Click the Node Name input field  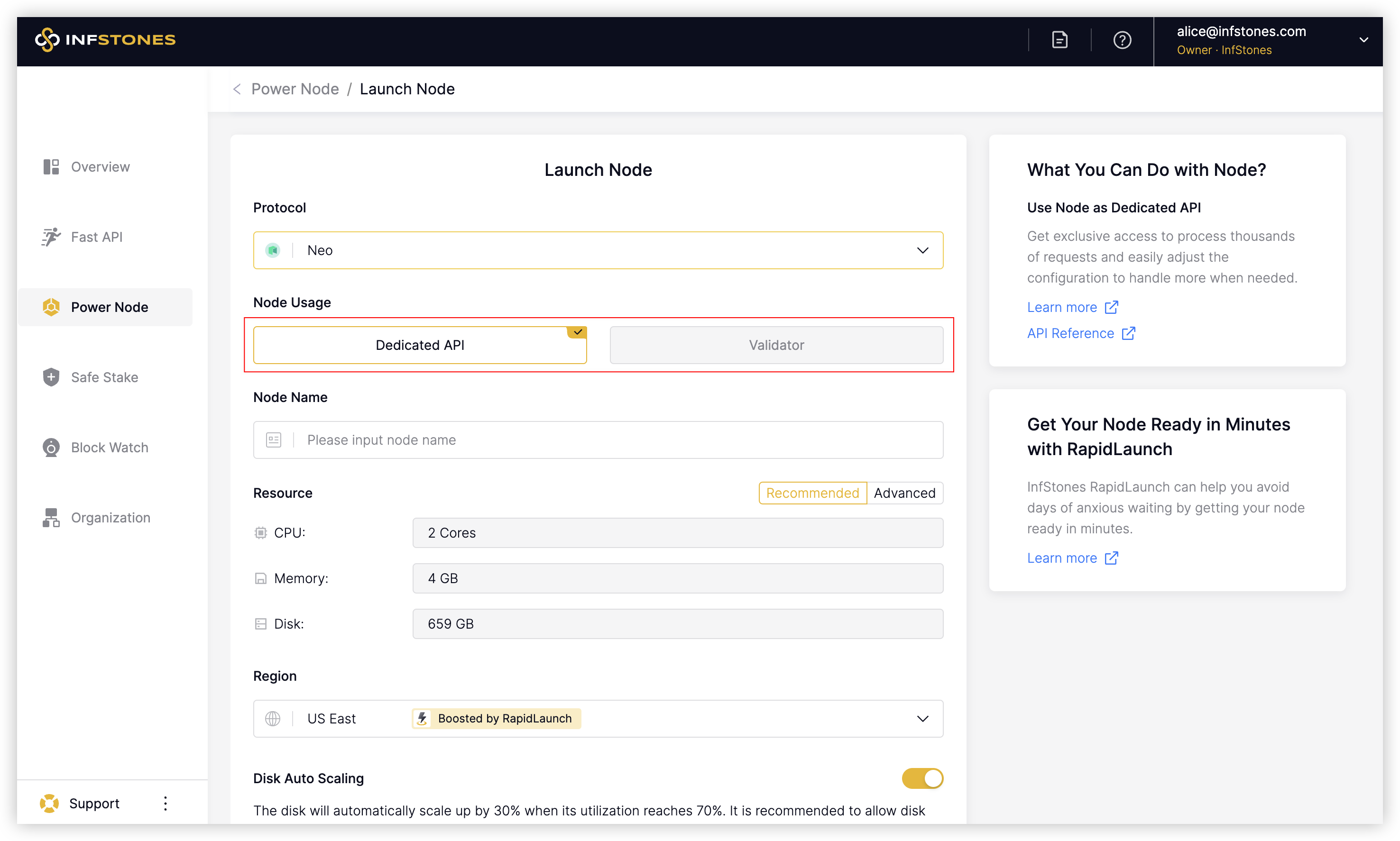618,440
